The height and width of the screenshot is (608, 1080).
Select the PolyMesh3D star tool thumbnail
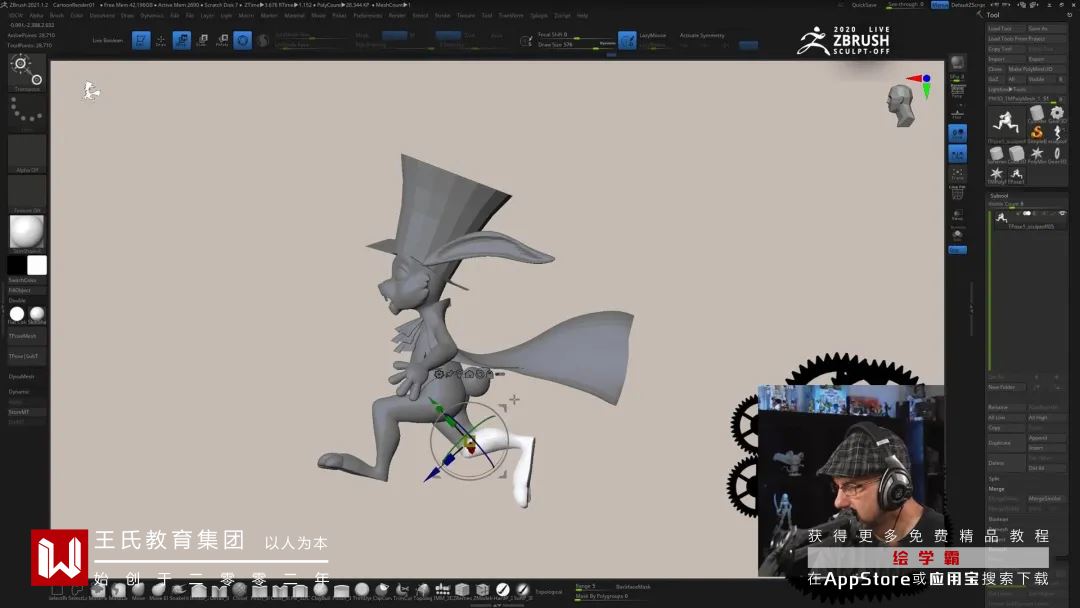[x=1037, y=154]
